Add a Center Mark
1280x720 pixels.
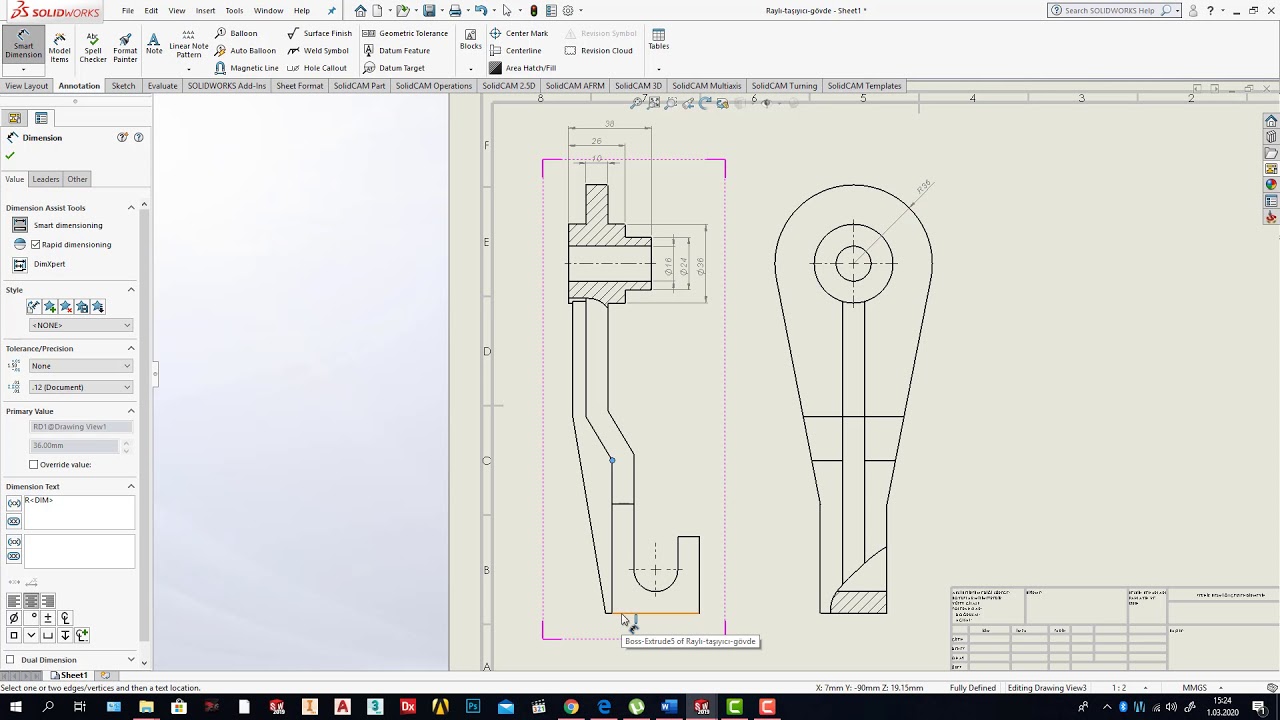(x=518, y=33)
